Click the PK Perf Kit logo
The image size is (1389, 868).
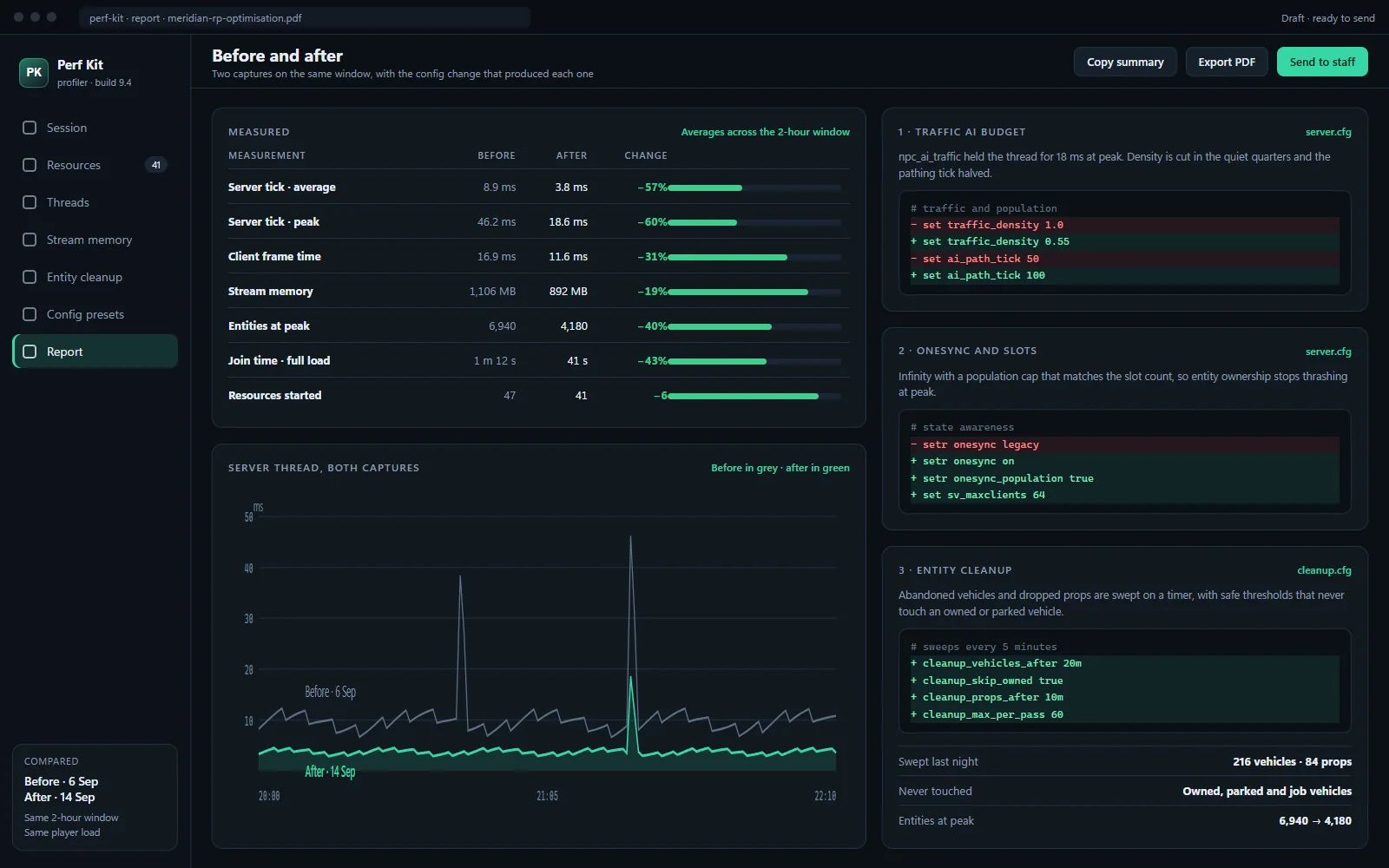[x=34, y=73]
